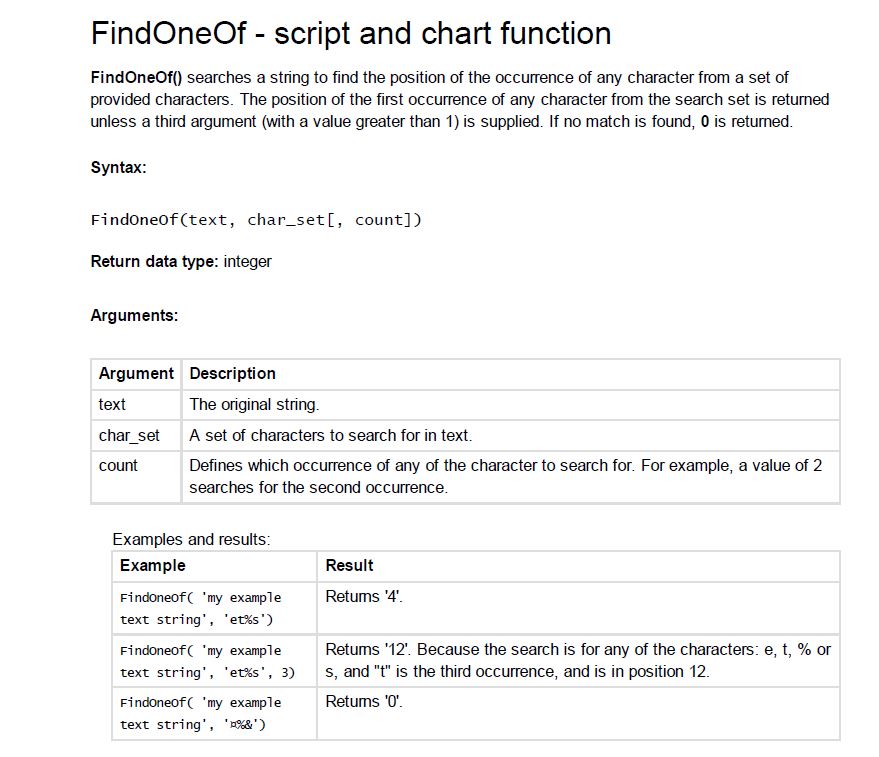This screenshot has width=879, height=757.
Task: Click the Argument column header
Action: (x=136, y=373)
